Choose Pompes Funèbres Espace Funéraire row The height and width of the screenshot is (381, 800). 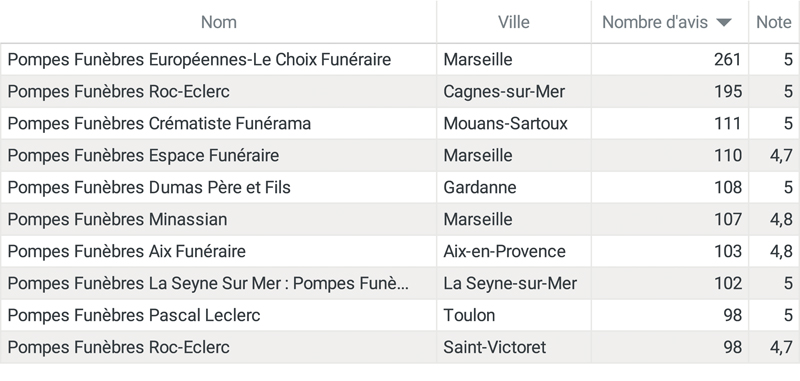point(400,156)
